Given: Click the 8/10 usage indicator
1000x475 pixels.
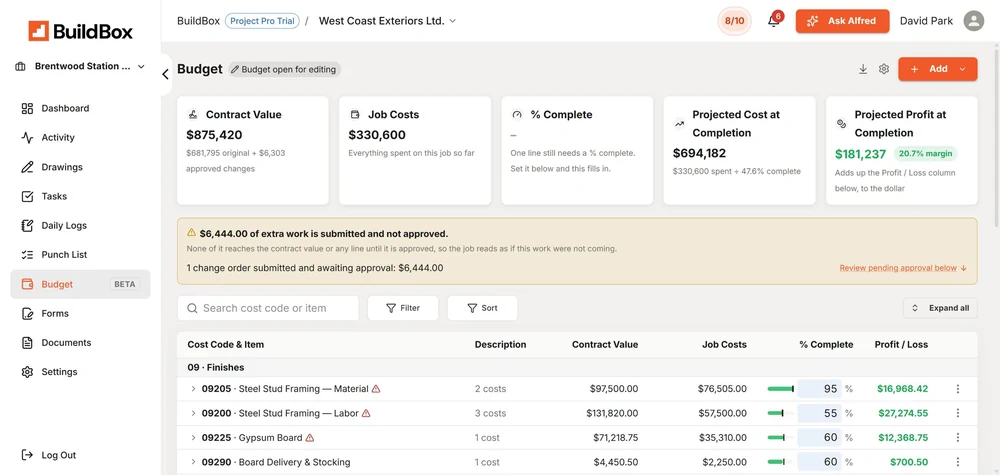Looking at the screenshot, I should pyautogui.click(x=734, y=21).
